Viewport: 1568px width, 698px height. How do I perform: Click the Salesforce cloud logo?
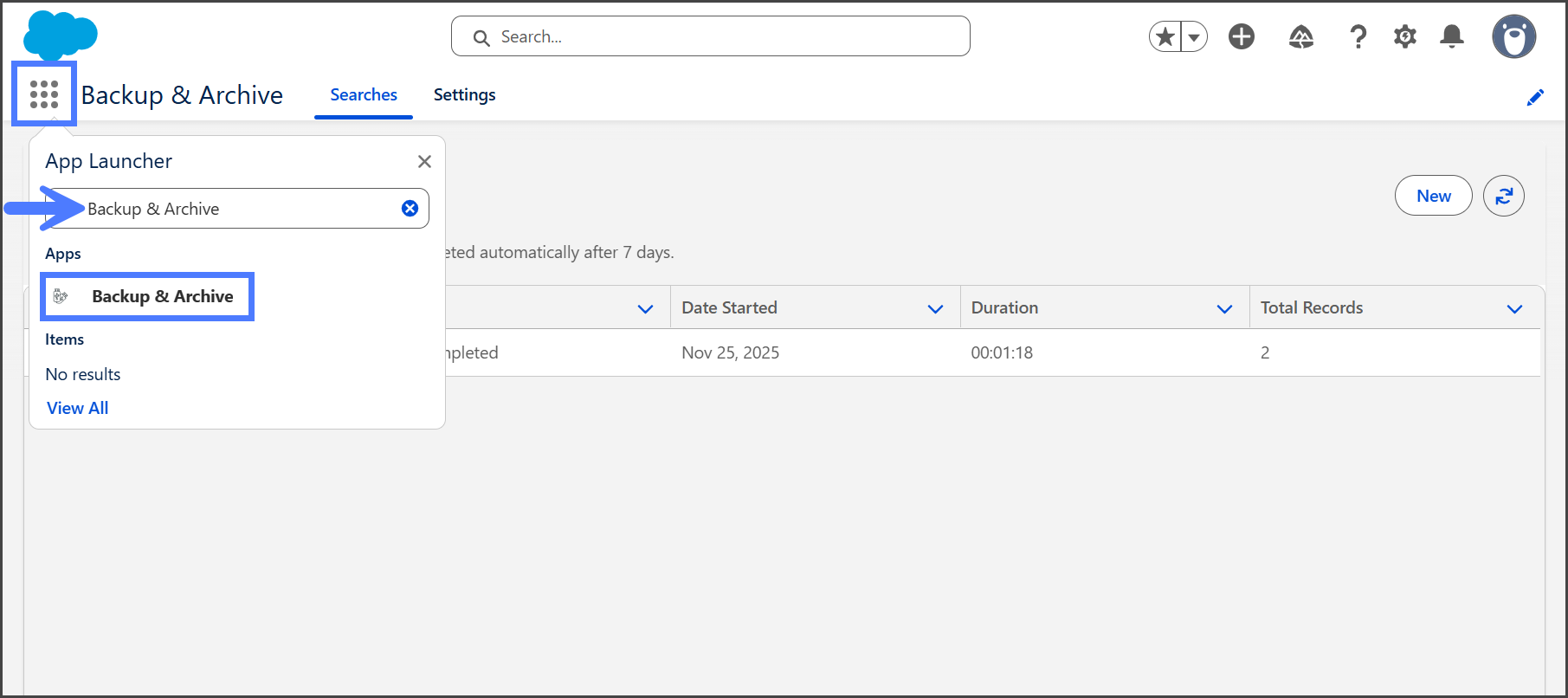pyautogui.click(x=60, y=35)
